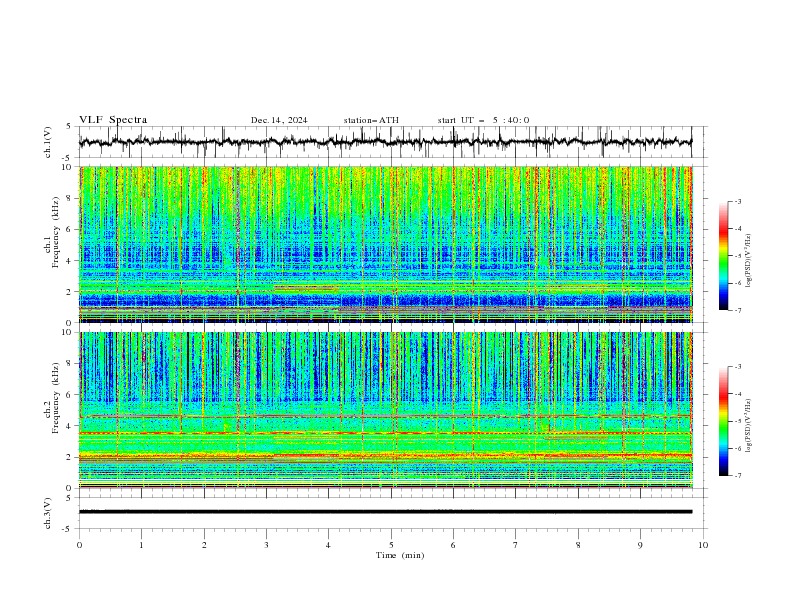Click the "start UT = 5 :40: 0" label

click(x=483, y=120)
